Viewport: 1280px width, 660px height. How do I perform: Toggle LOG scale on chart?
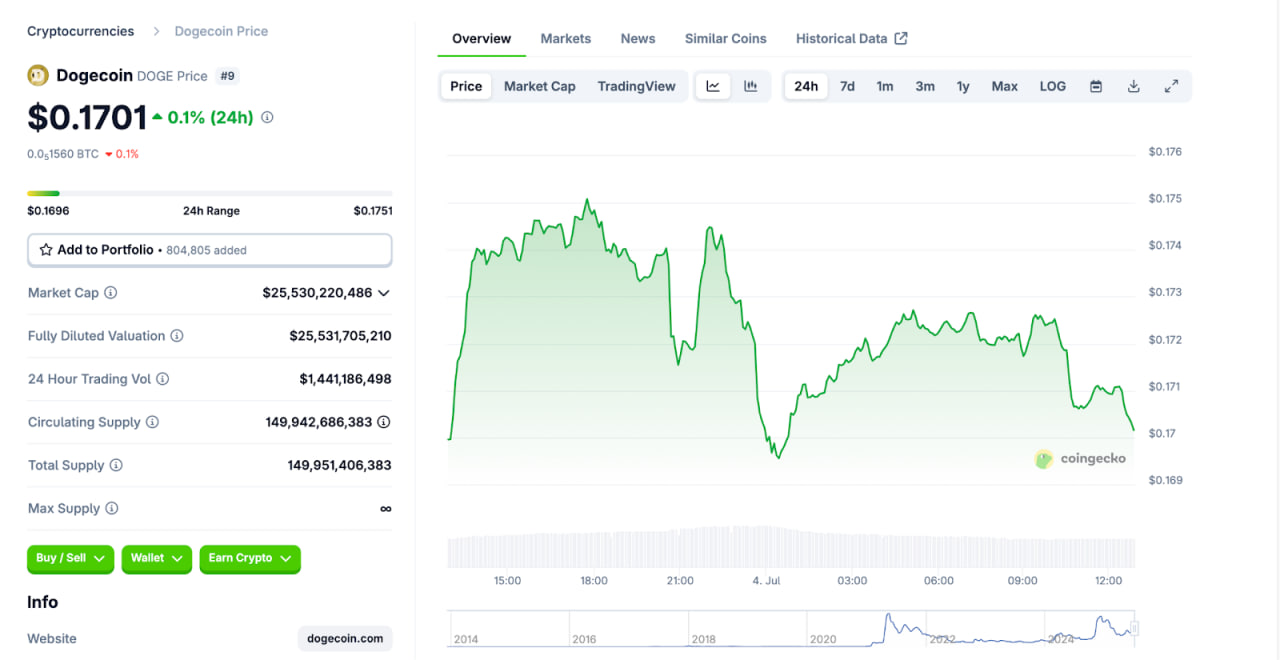coord(1052,86)
